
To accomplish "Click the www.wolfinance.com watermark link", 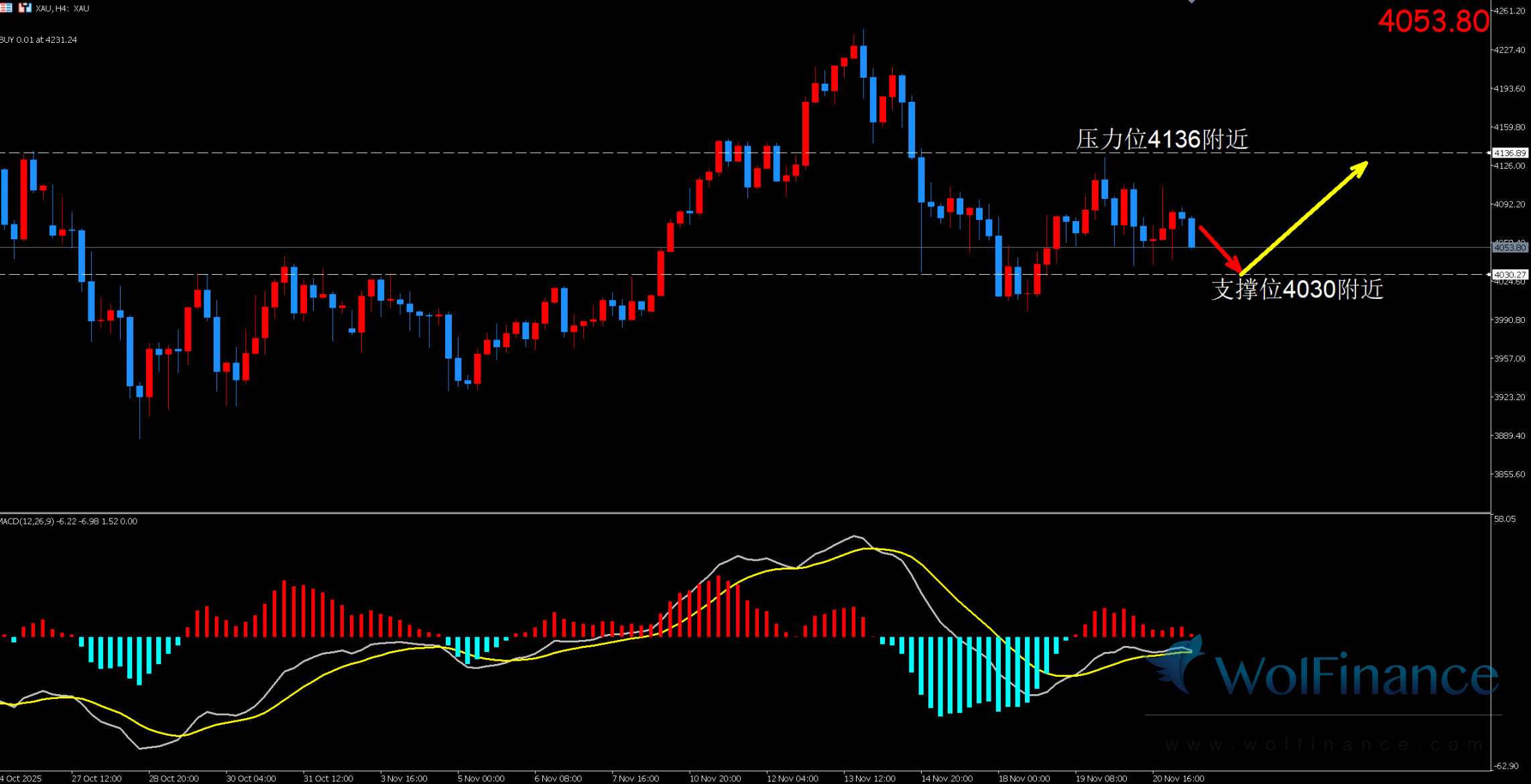I will tap(1324, 744).
